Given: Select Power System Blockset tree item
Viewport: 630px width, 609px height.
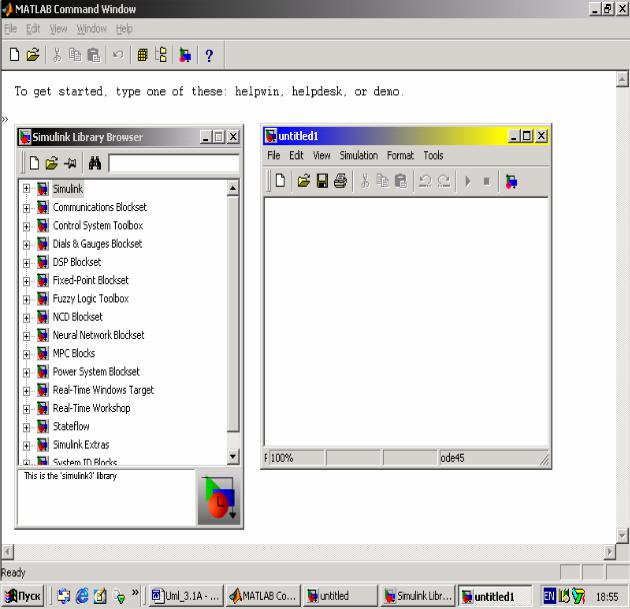Looking at the screenshot, I should click(96, 372).
